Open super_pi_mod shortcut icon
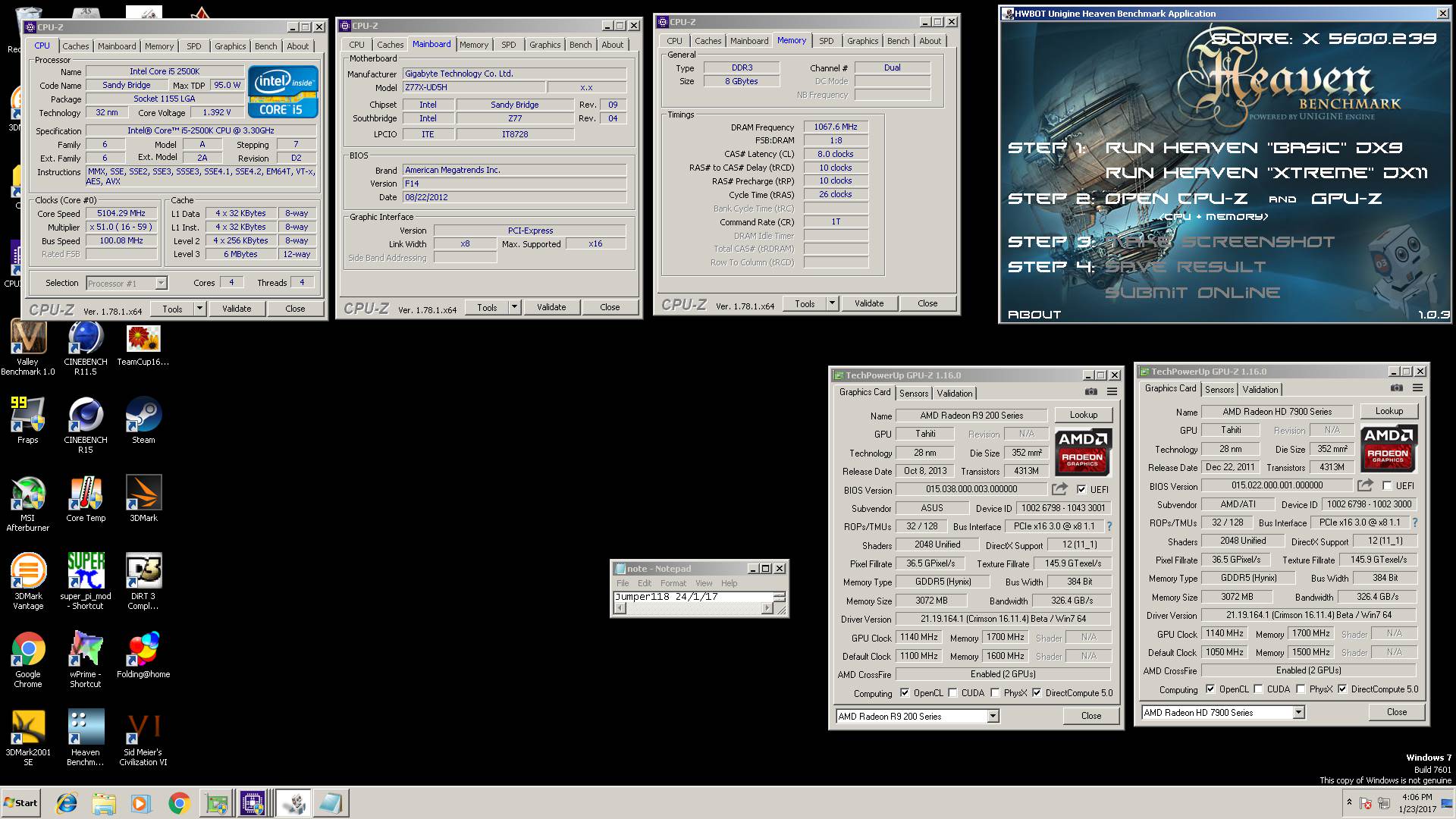Screen dimensions: 1456x819 86,582
